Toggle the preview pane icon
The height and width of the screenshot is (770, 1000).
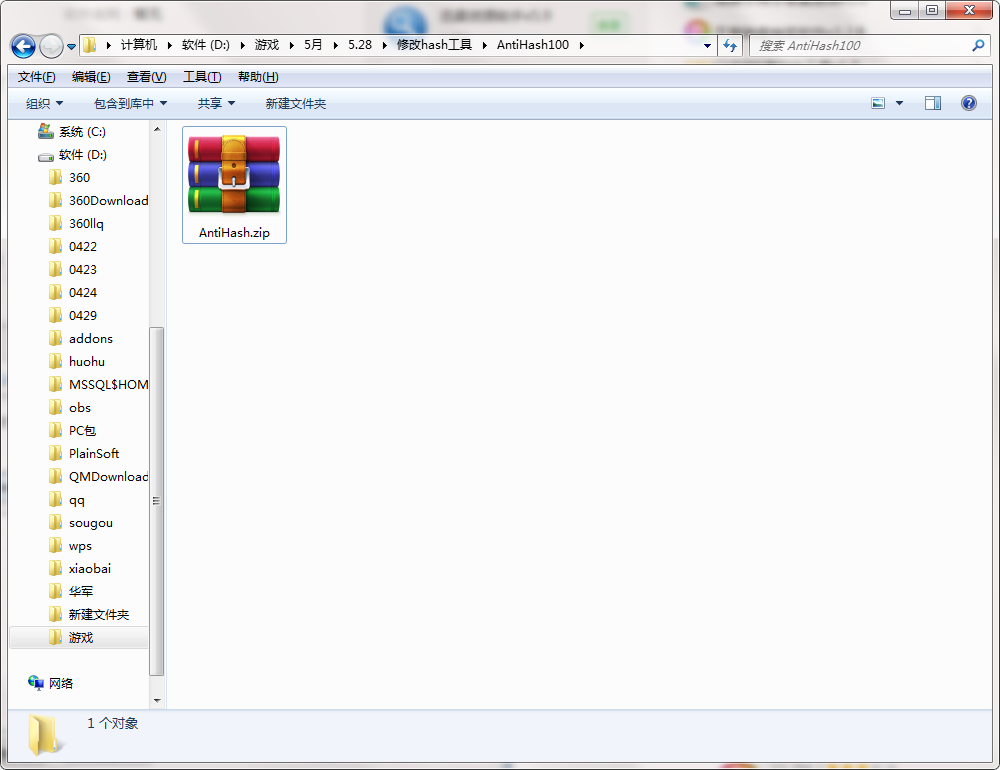pyautogui.click(x=933, y=103)
